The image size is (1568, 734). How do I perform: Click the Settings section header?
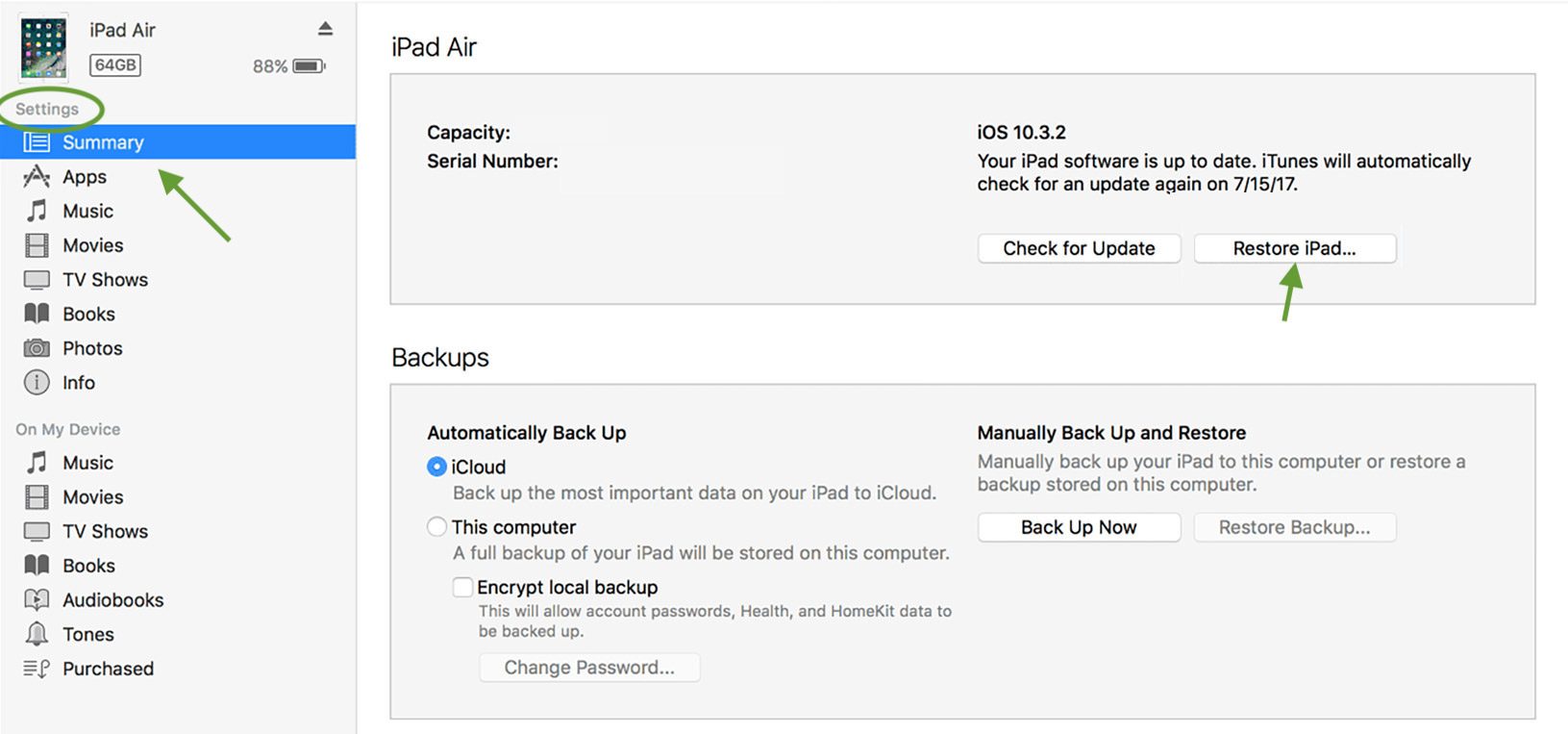coord(46,109)
